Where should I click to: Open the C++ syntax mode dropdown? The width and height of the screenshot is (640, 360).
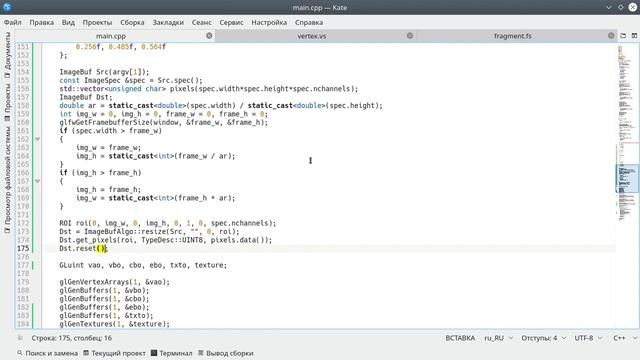(624, 338)
